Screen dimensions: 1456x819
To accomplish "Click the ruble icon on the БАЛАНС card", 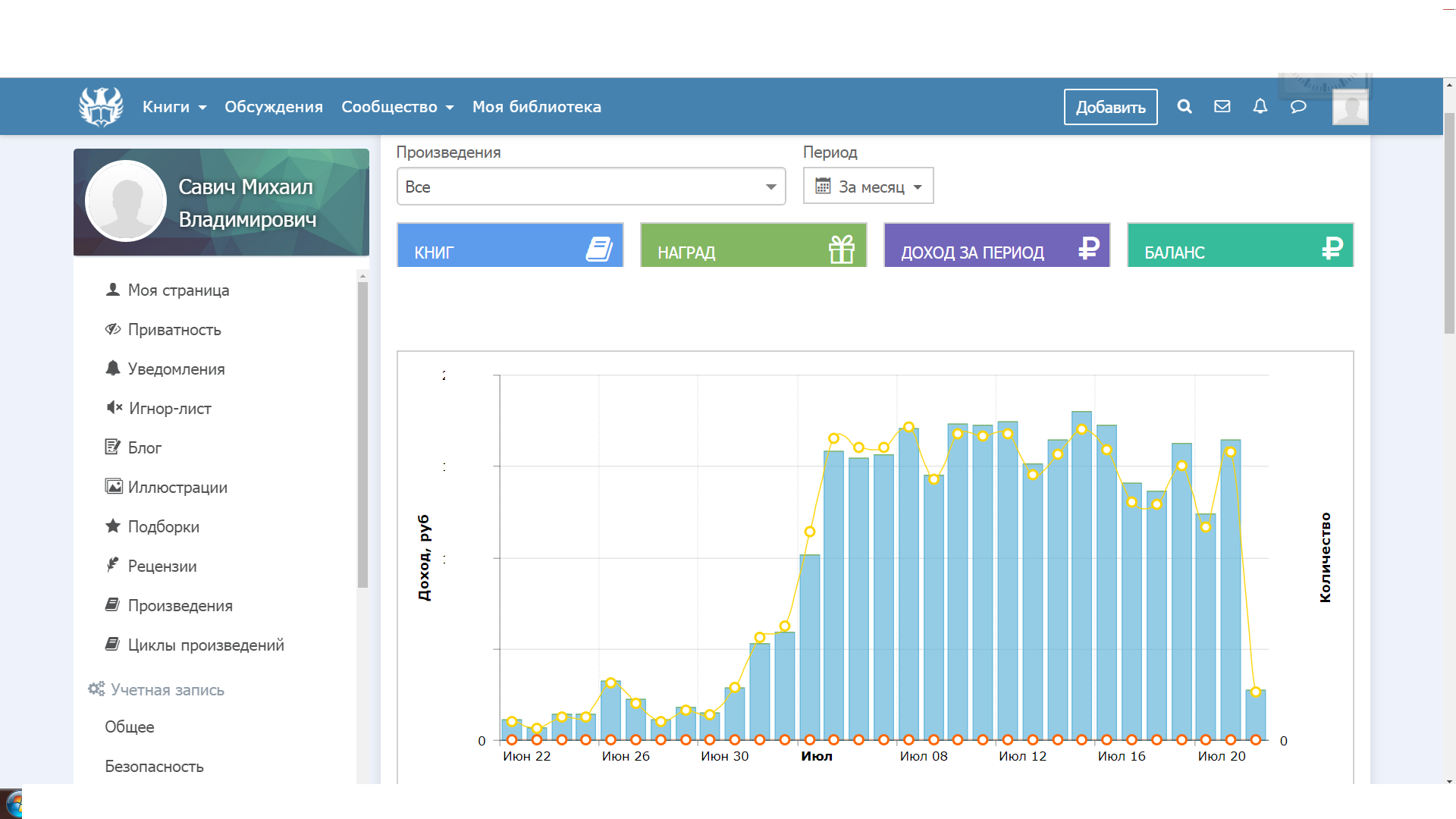I will tap(1332, 248).
